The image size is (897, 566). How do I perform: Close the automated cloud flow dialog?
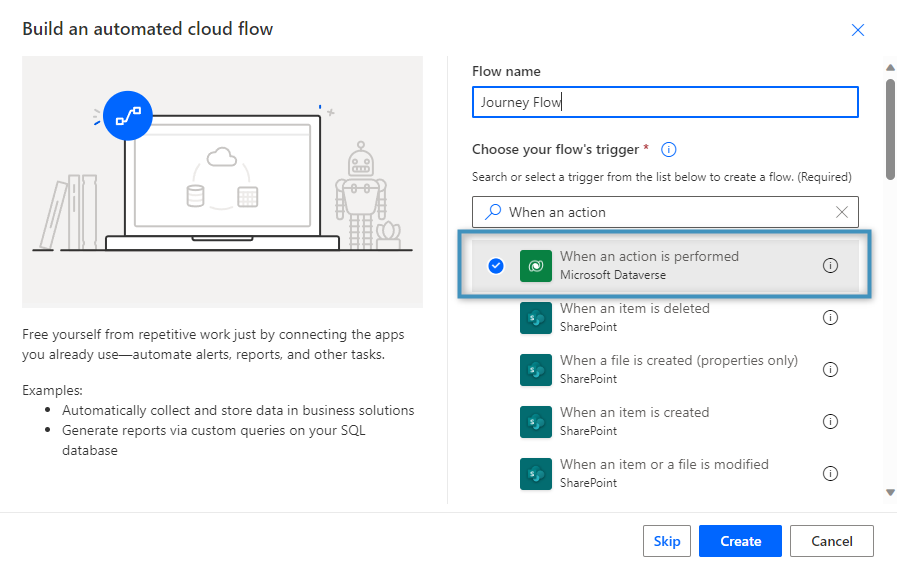point(858,30)
